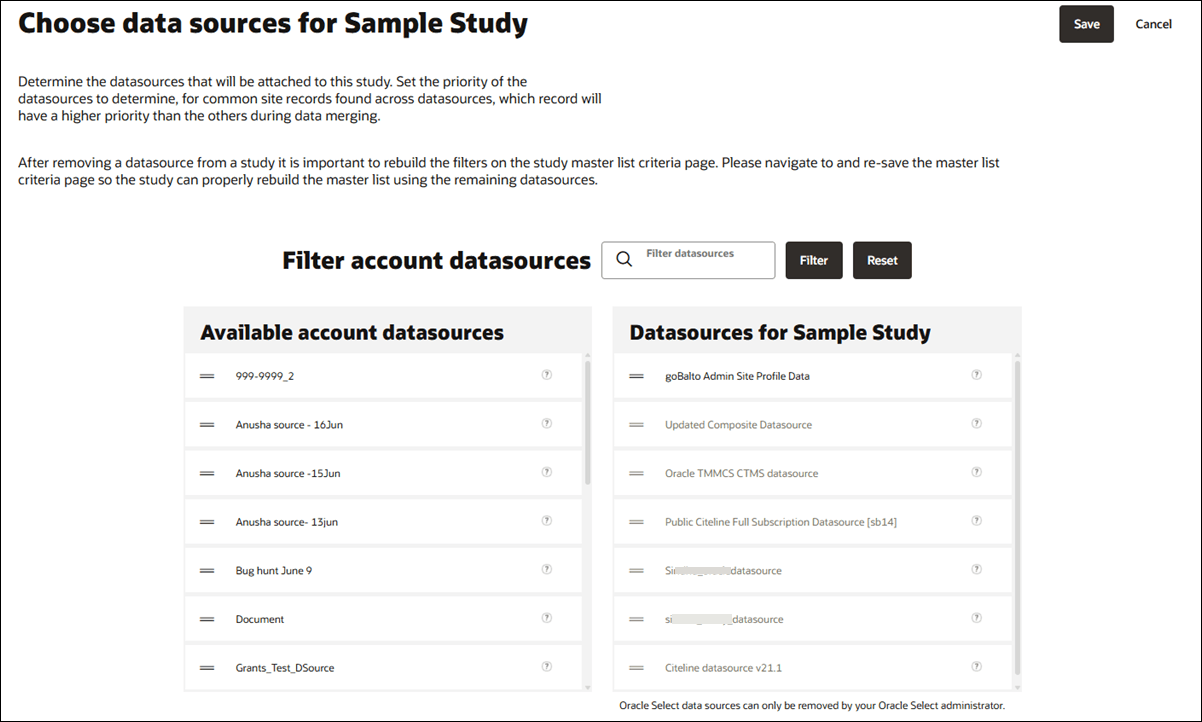The image size is (1202, 722).
Task: Click inside the Filter datasources input field
Action: pyautogui.click(x=700, y=260)
